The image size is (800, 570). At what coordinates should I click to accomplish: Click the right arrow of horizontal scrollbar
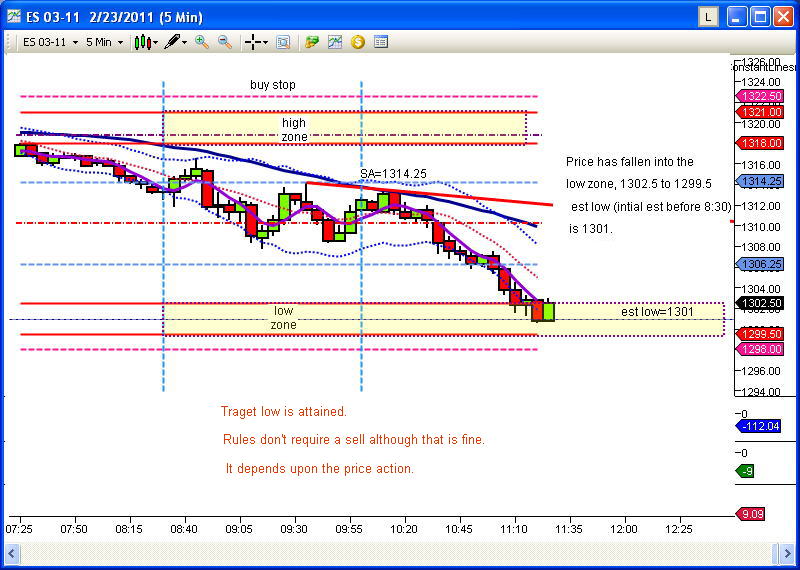[x=786, y=553]
